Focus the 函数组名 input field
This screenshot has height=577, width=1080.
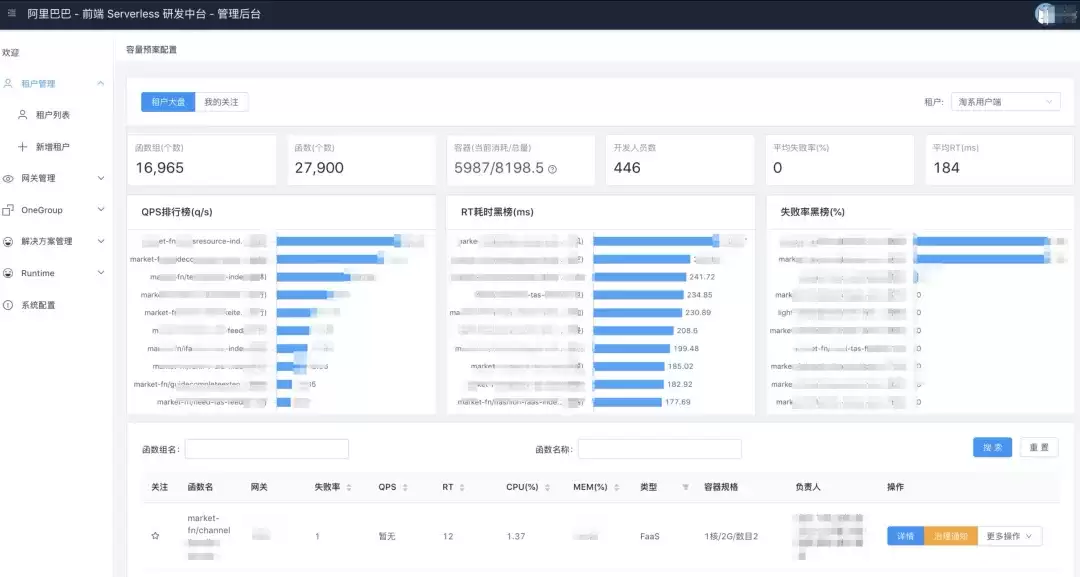click(x=267, y=449)
